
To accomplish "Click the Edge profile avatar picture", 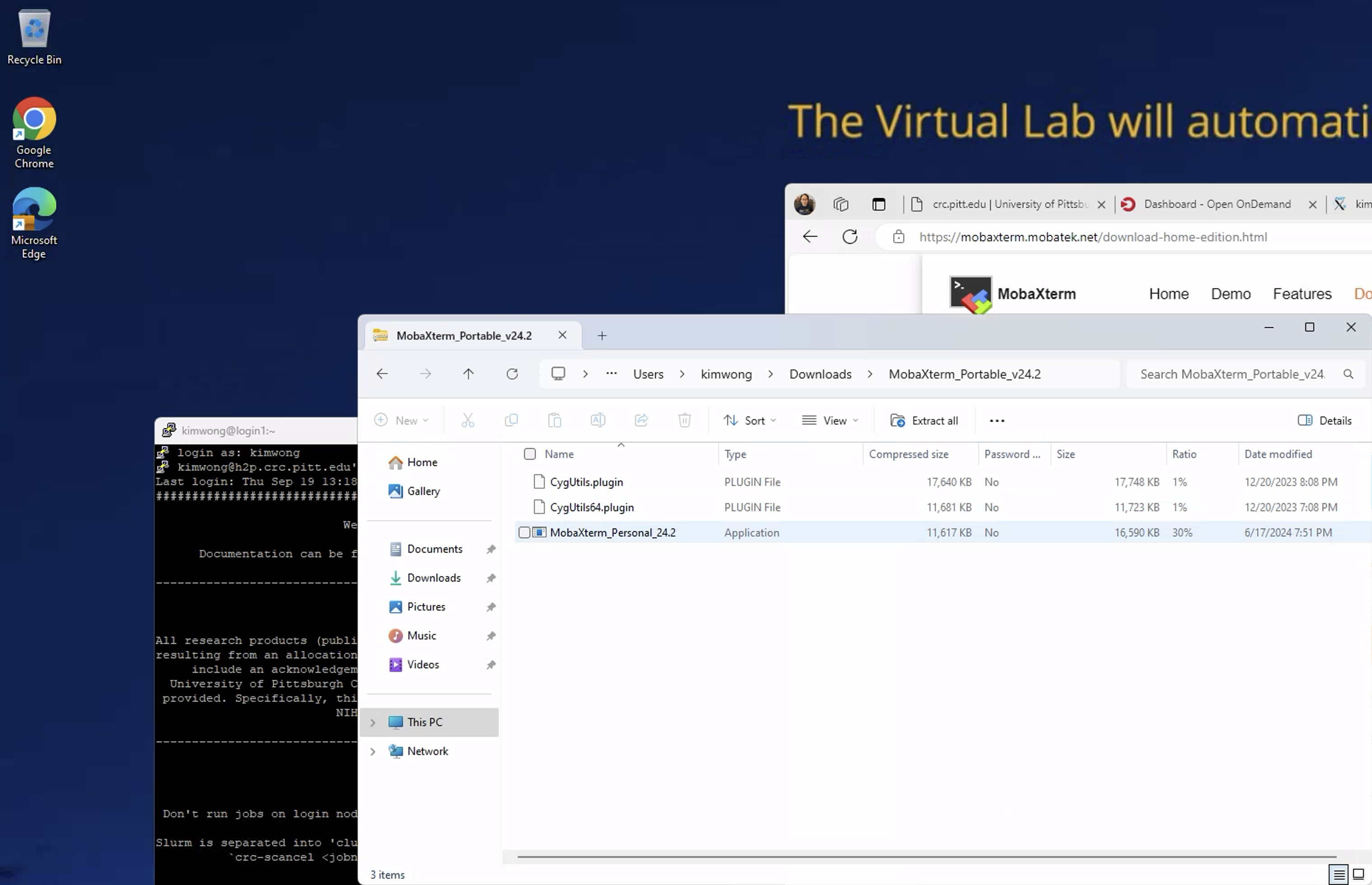I will point(804,204).
